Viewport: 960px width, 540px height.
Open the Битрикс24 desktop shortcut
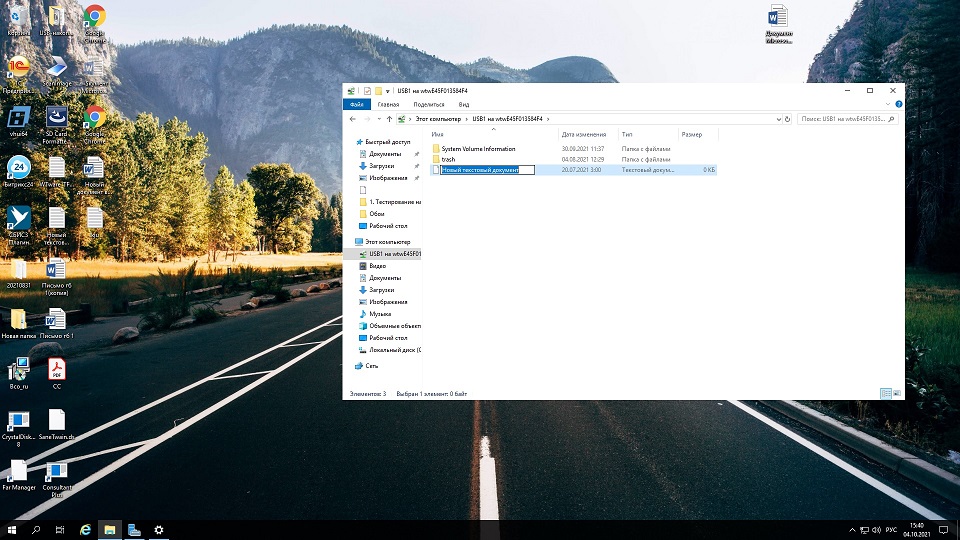[x=18, y=168]
